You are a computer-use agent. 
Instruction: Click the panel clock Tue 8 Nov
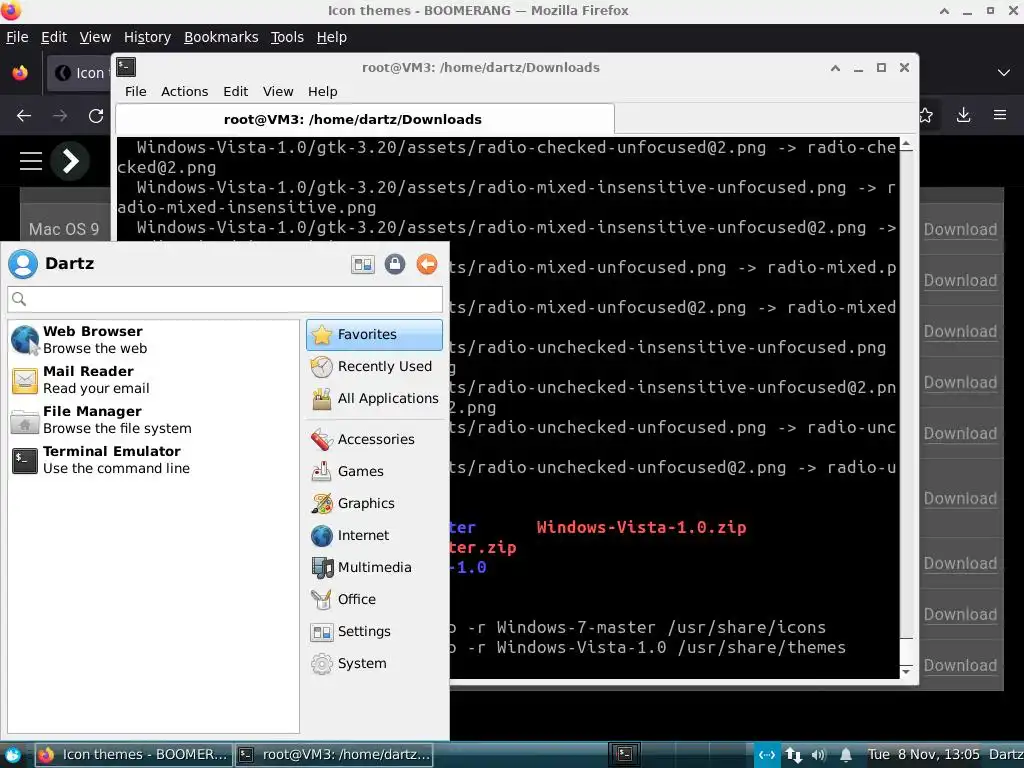click(923, 755)
